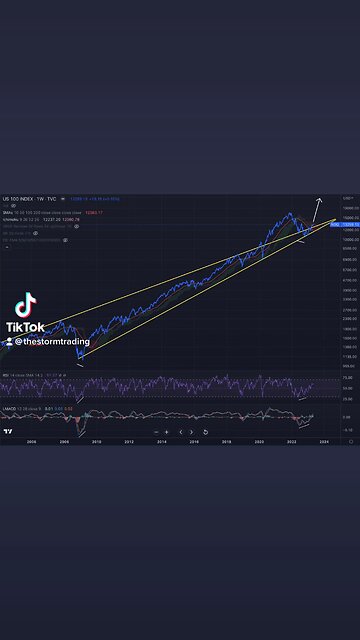Click the 25.00 level on RSI axis

348,398
